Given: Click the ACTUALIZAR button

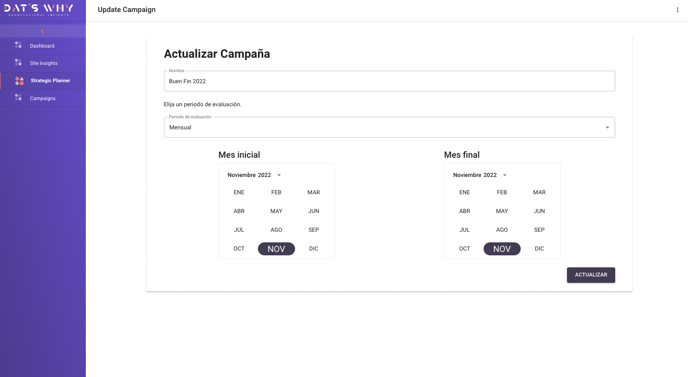Looking at the screenshot, I should (591, 275).
